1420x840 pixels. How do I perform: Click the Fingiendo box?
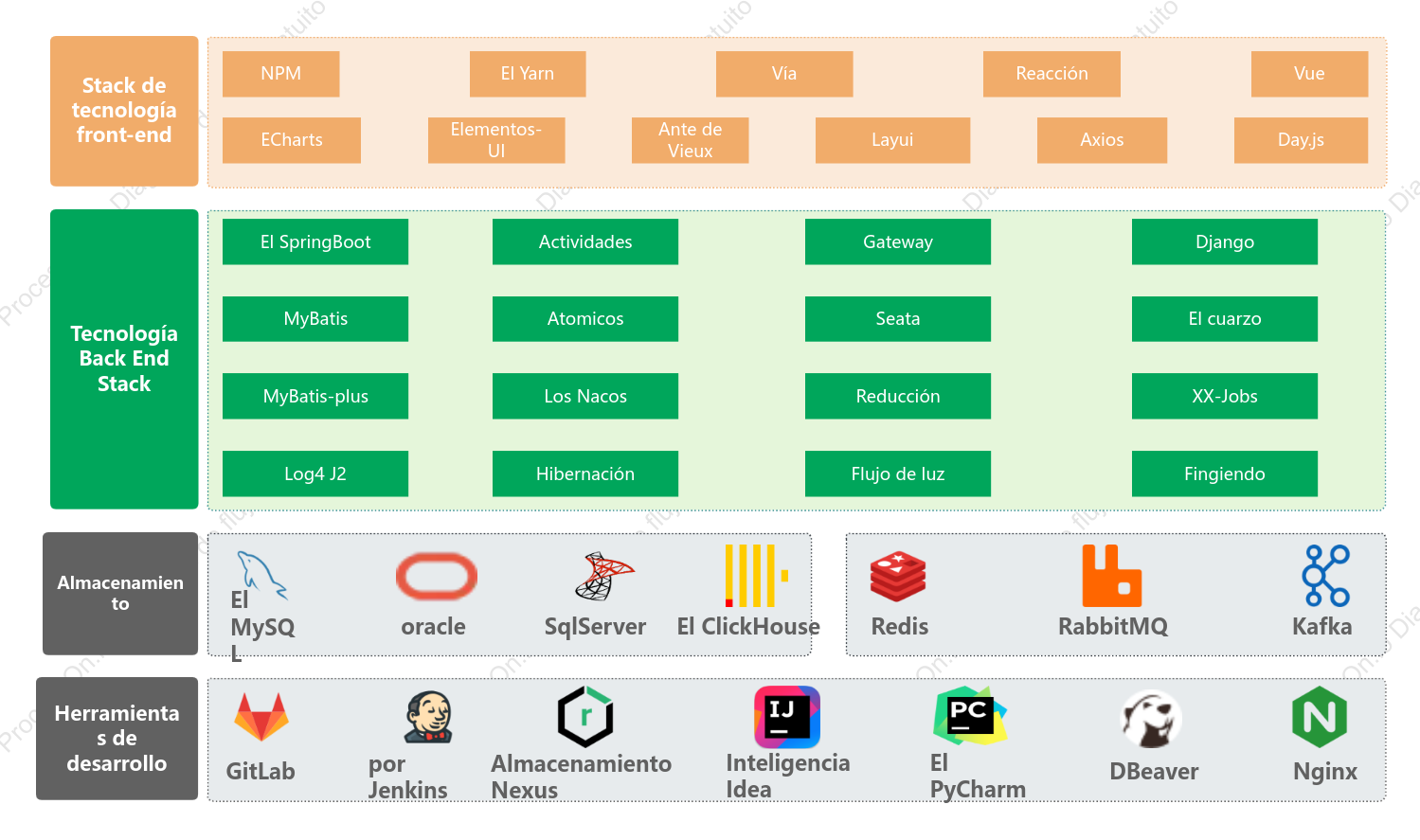[x=1225, y=474]
